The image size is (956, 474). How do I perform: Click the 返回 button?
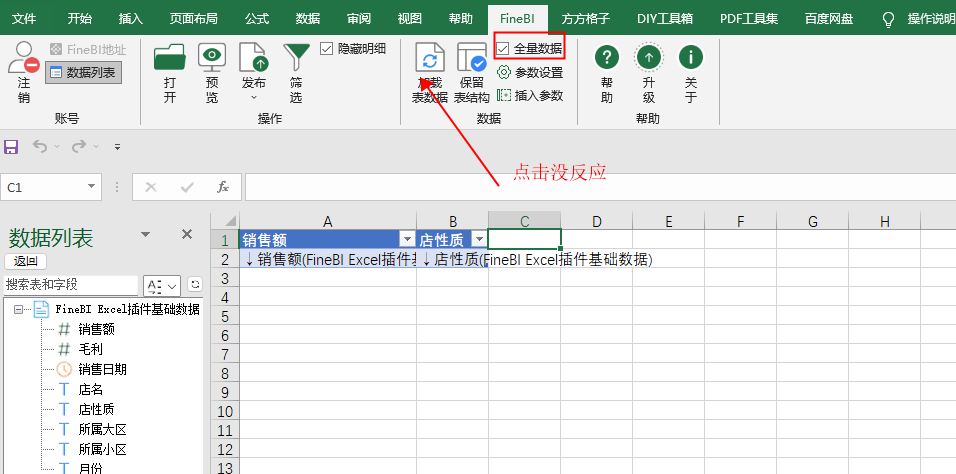26,262
